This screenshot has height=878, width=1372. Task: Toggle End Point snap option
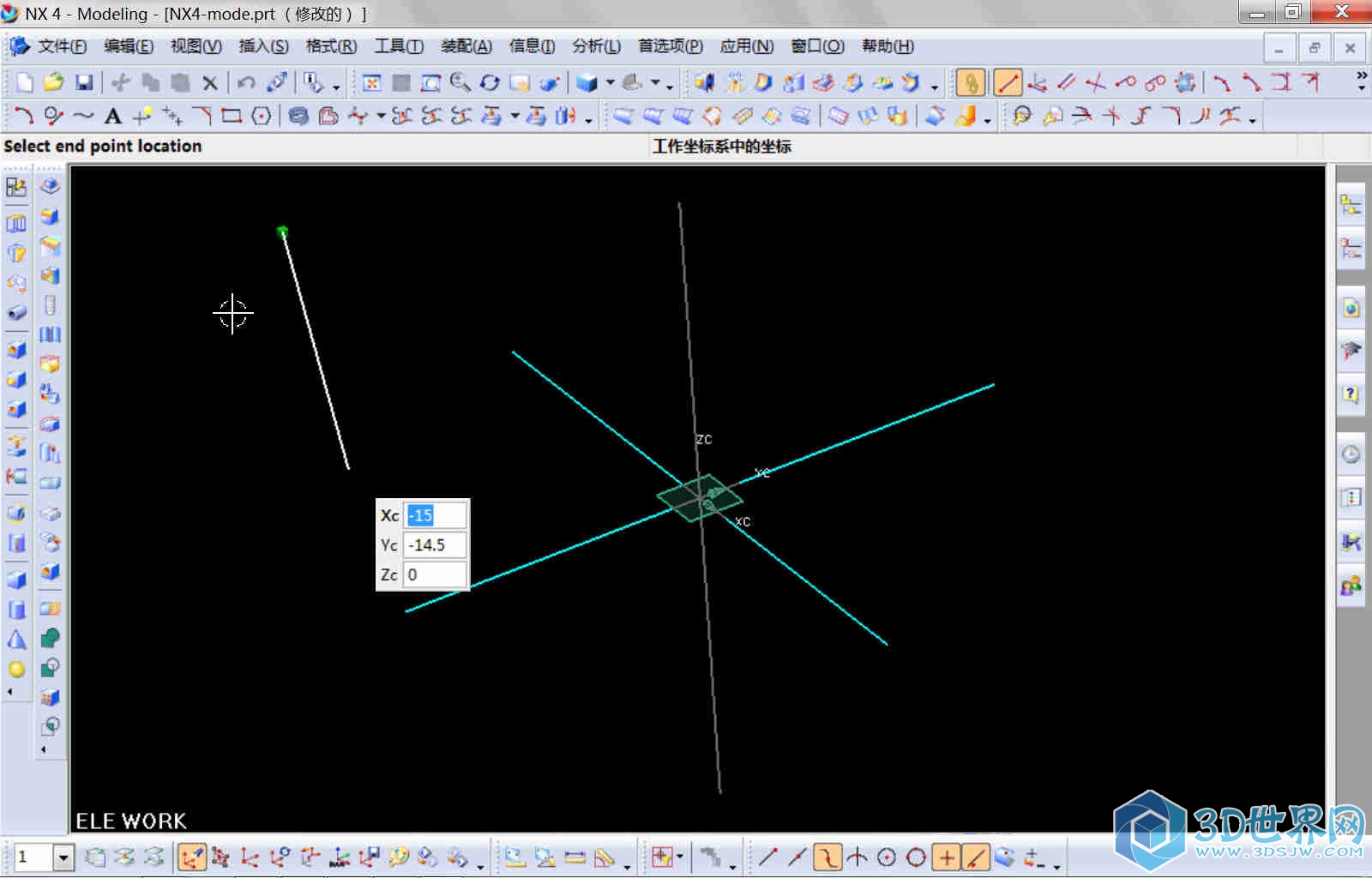pos(767,857)
